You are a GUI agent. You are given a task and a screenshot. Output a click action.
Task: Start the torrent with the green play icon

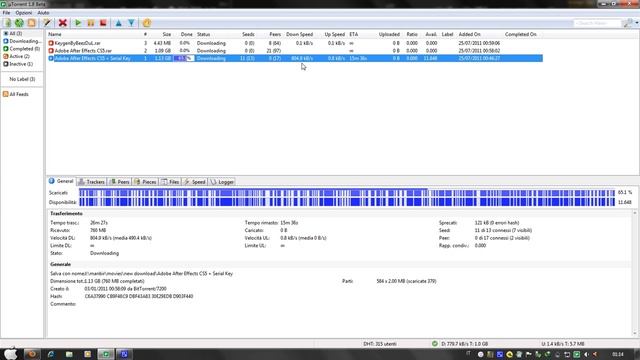tap(78, 23)
